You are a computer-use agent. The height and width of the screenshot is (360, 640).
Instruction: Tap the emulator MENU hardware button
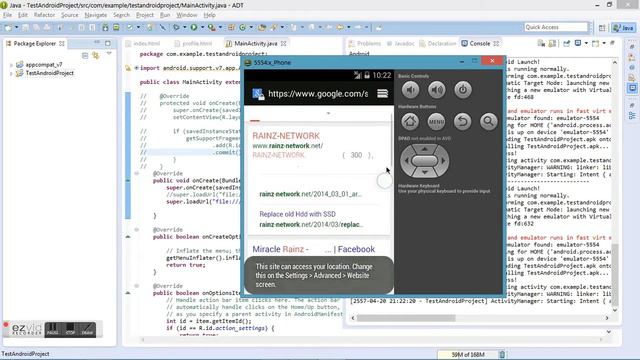coord(436,121)
